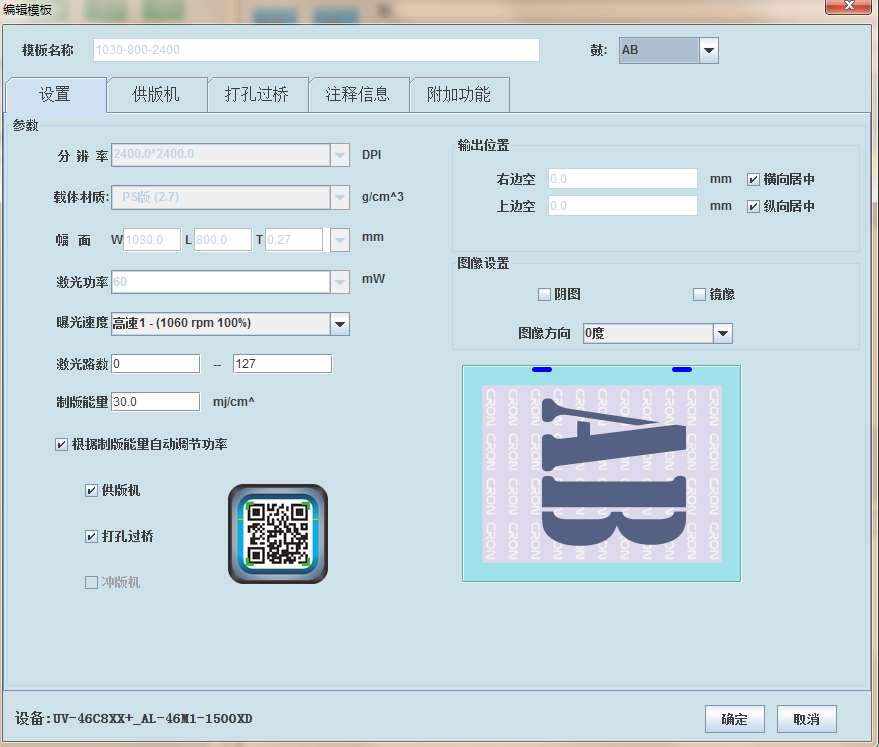The image size is (879, 747).
Task: Open the 幅面 size dropdown arrow
Action: coord(340,240)
